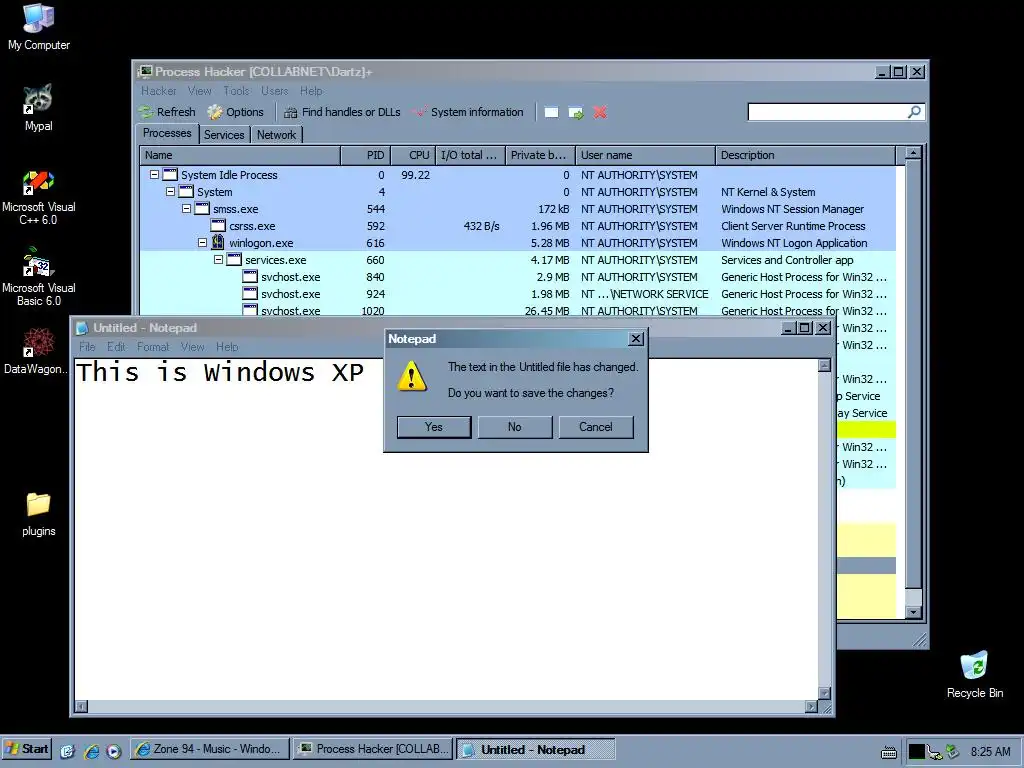Switch to Process Hacker taskbar button
1024x768 pixels.
pos(372,749)
